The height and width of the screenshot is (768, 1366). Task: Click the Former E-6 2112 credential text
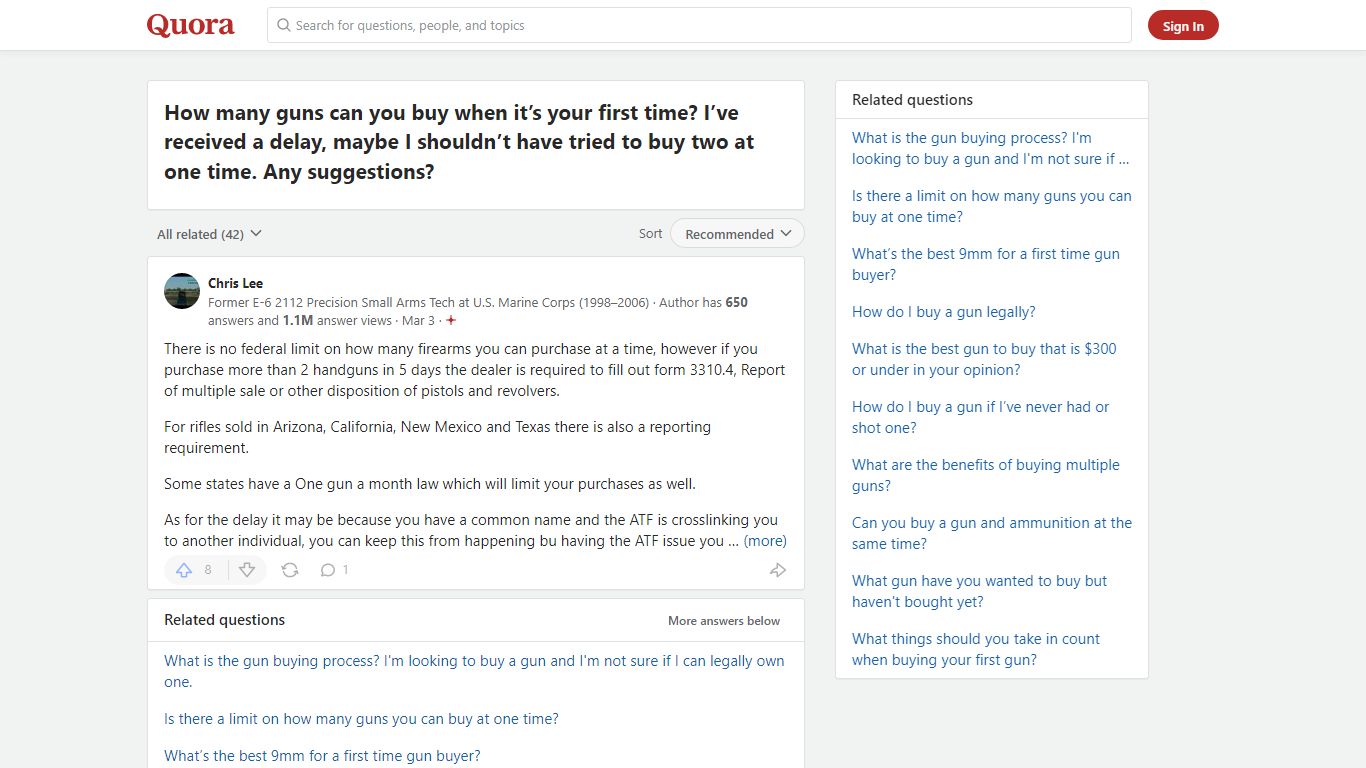point(428,302)
